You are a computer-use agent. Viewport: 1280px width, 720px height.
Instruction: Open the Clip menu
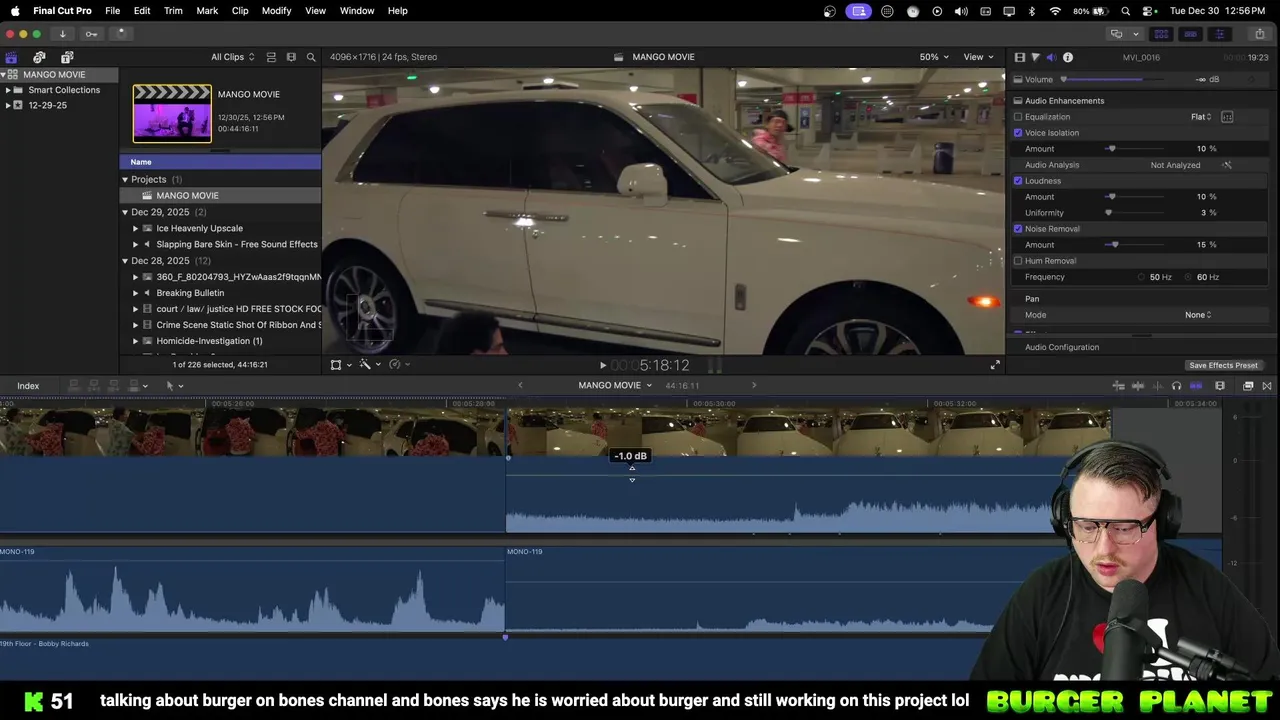(x=240, y=10)
